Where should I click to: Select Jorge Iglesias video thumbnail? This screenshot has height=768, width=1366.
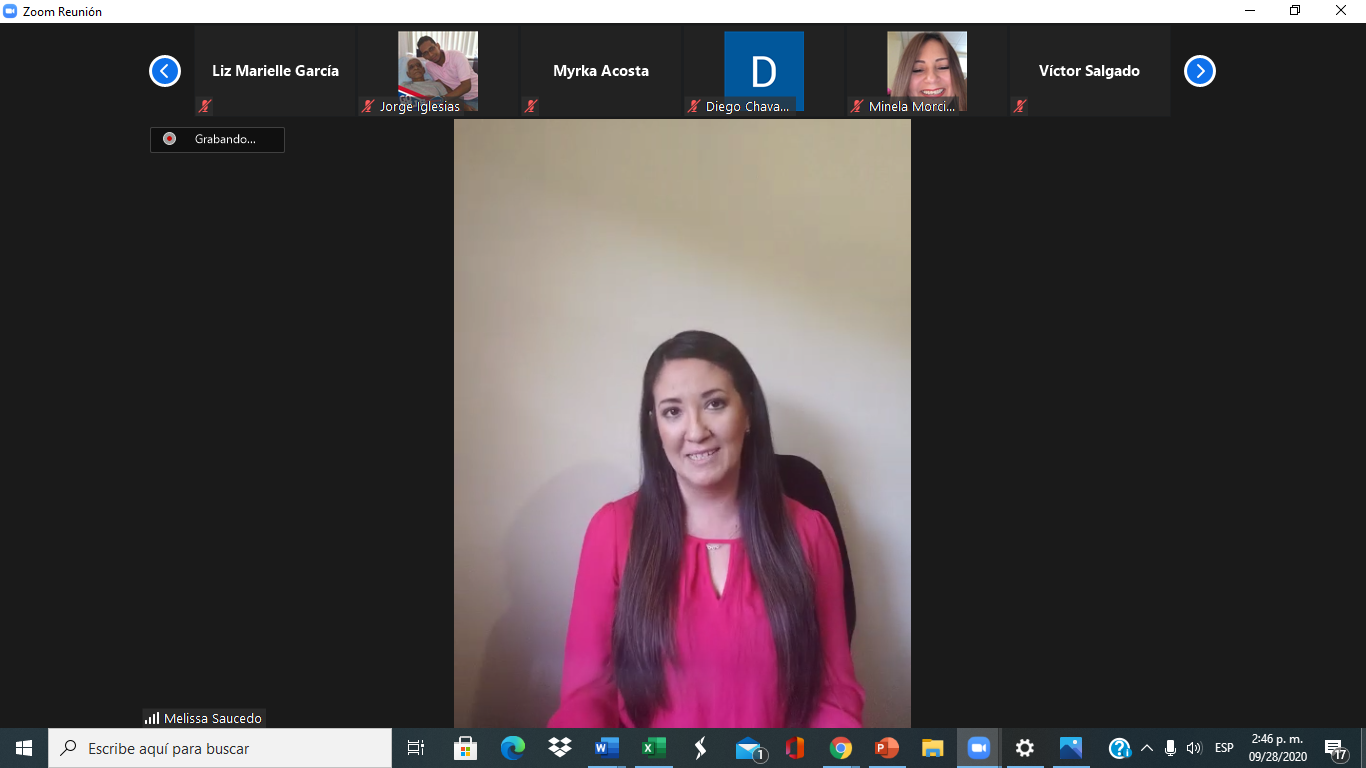(438, 71)
